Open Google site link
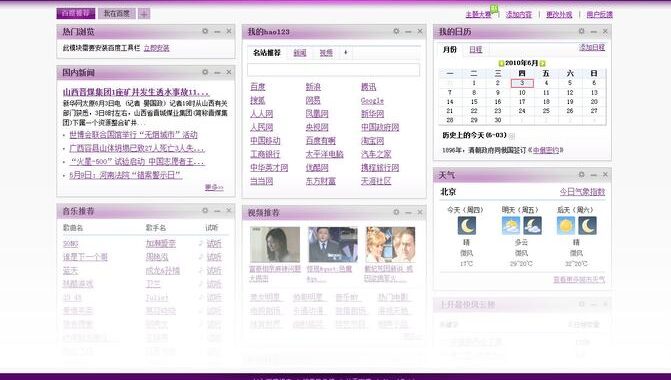This screenshot has width=671, height=380. (372, 101)
